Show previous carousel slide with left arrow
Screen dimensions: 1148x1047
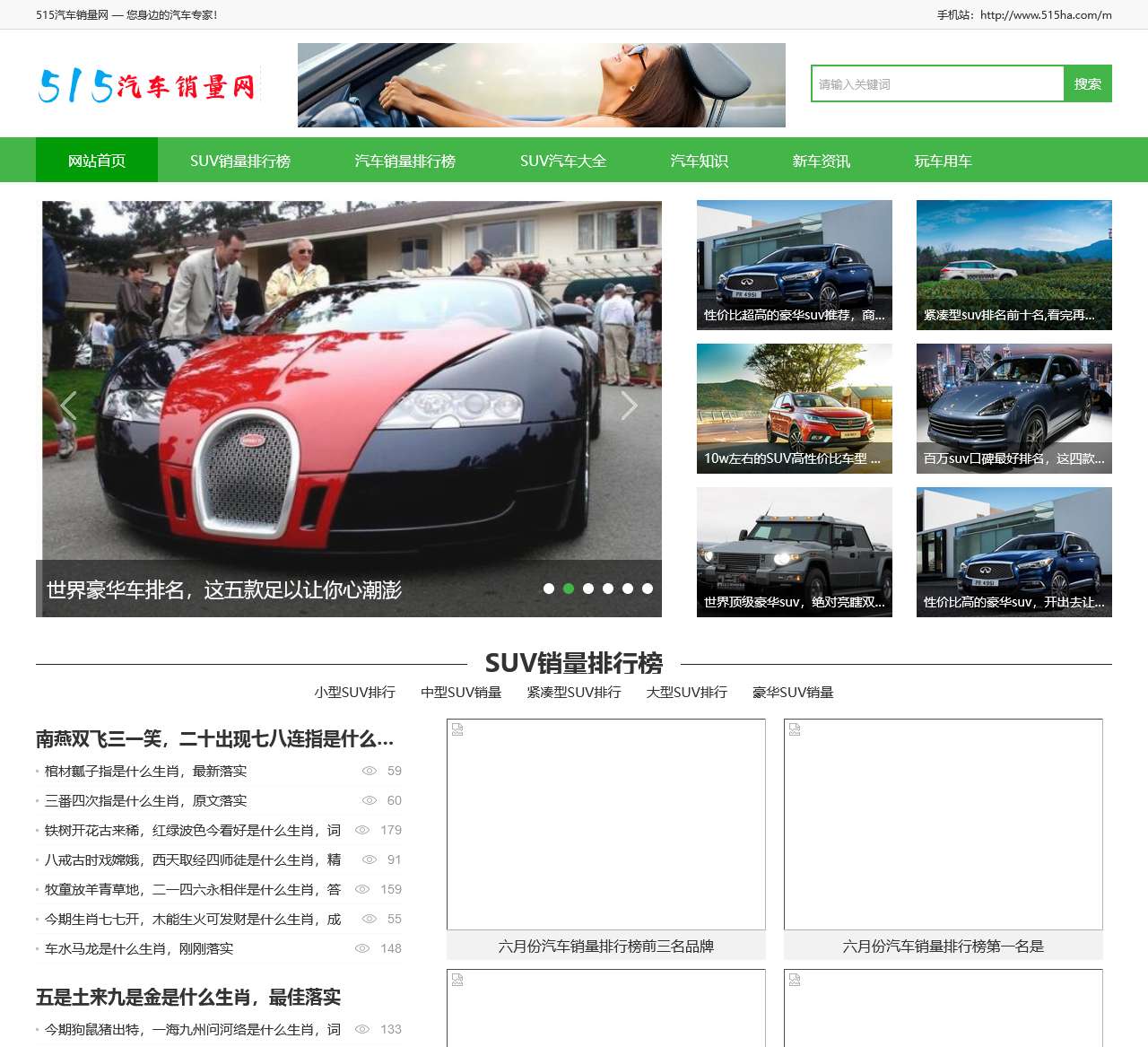click(69, 406)
